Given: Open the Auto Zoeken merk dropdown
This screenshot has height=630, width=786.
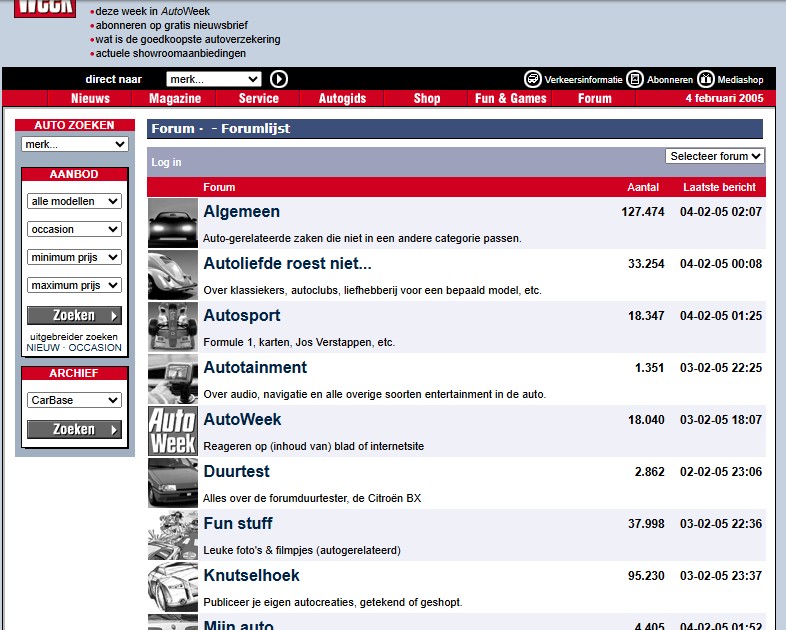Looking at the screenshot, I should [75, 144].
